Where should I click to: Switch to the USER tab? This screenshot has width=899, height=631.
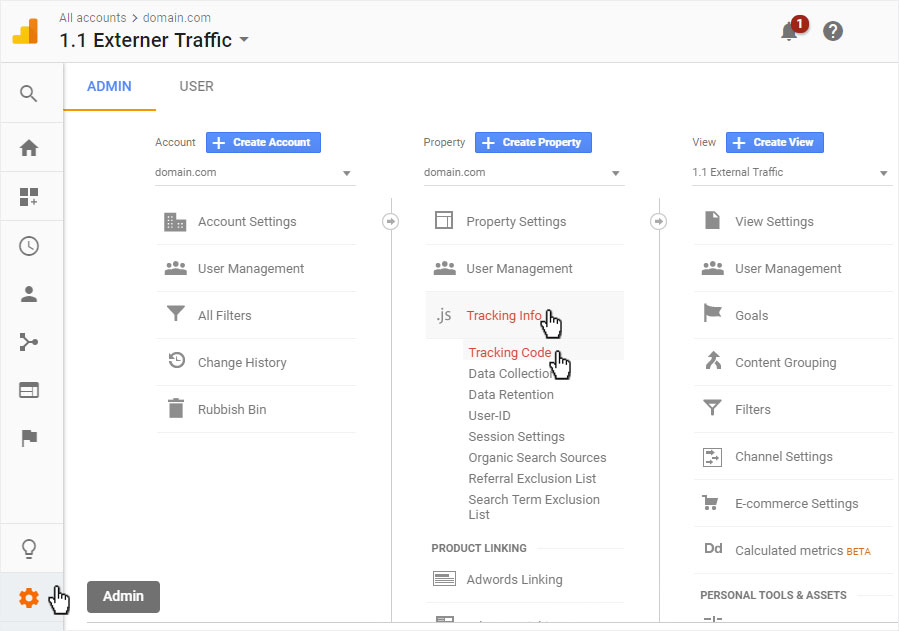click(x=197, y=87)
